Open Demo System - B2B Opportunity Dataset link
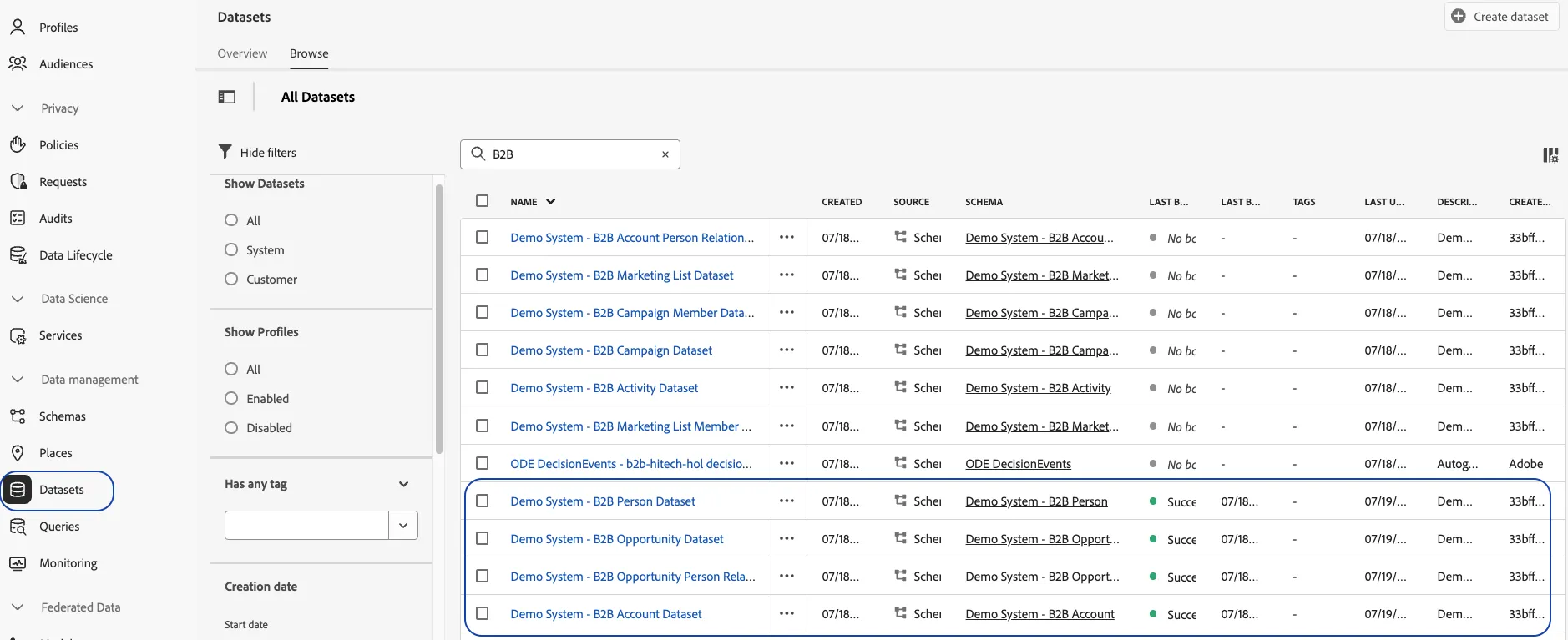Image resolution: width=1568 pixels, height=640 pixels. [617, 539]
